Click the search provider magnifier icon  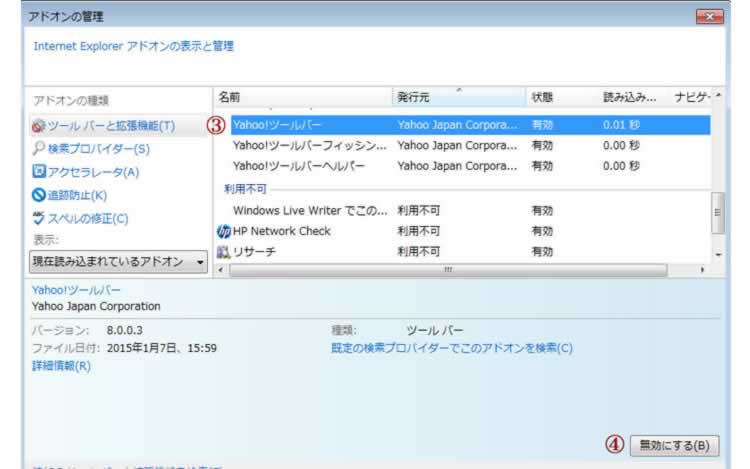coord(38,149)
